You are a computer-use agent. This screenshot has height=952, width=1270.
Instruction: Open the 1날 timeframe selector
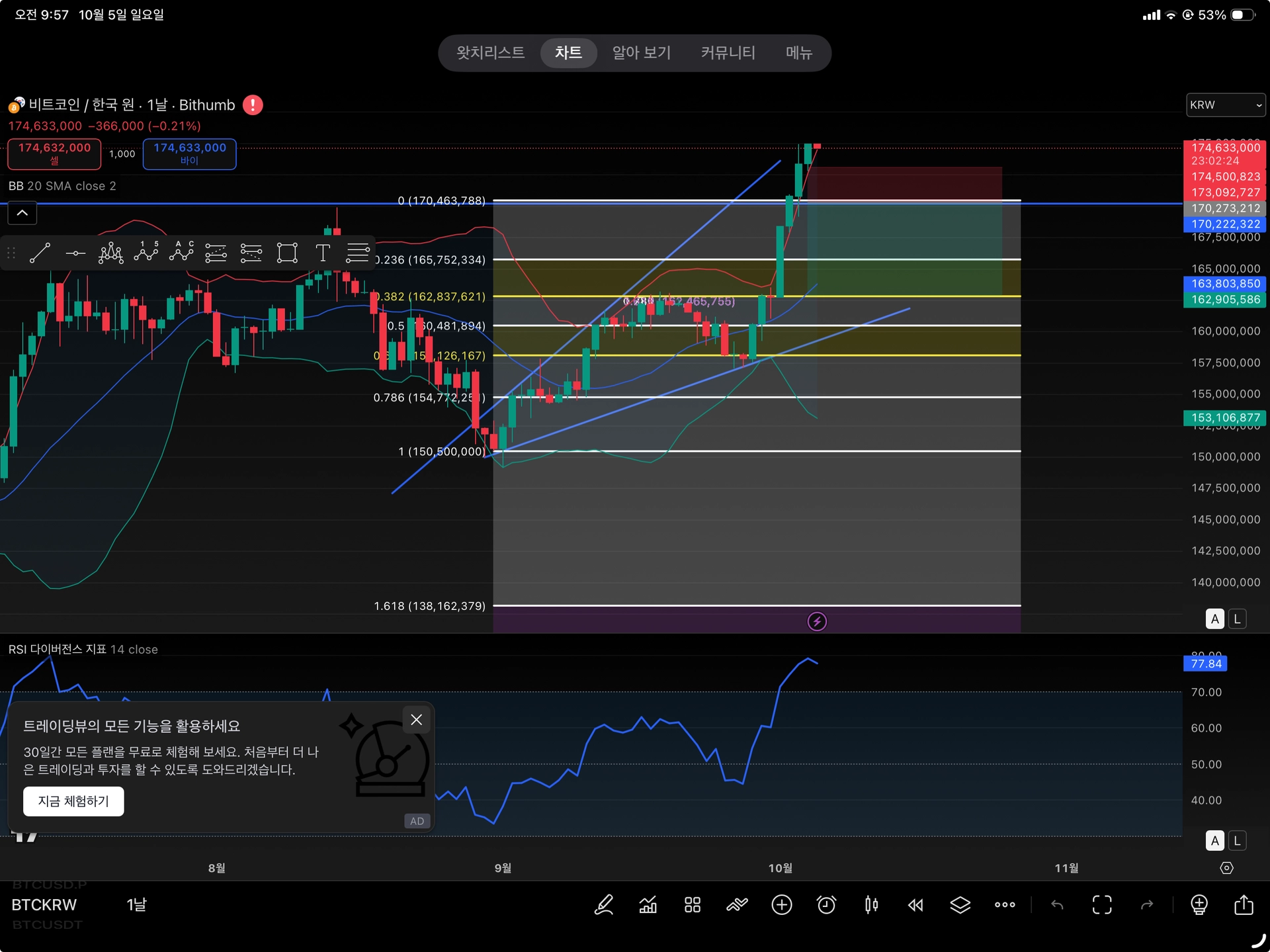pos(136,904)
